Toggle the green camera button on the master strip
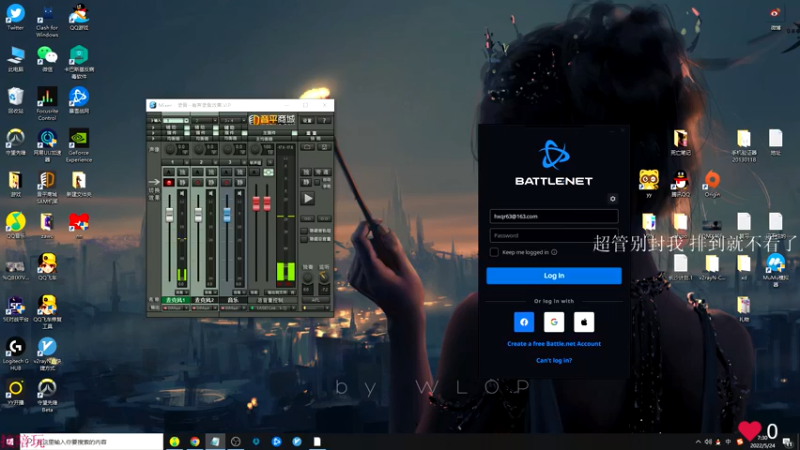This screenshot has height=450, width=800. point(268,172)
